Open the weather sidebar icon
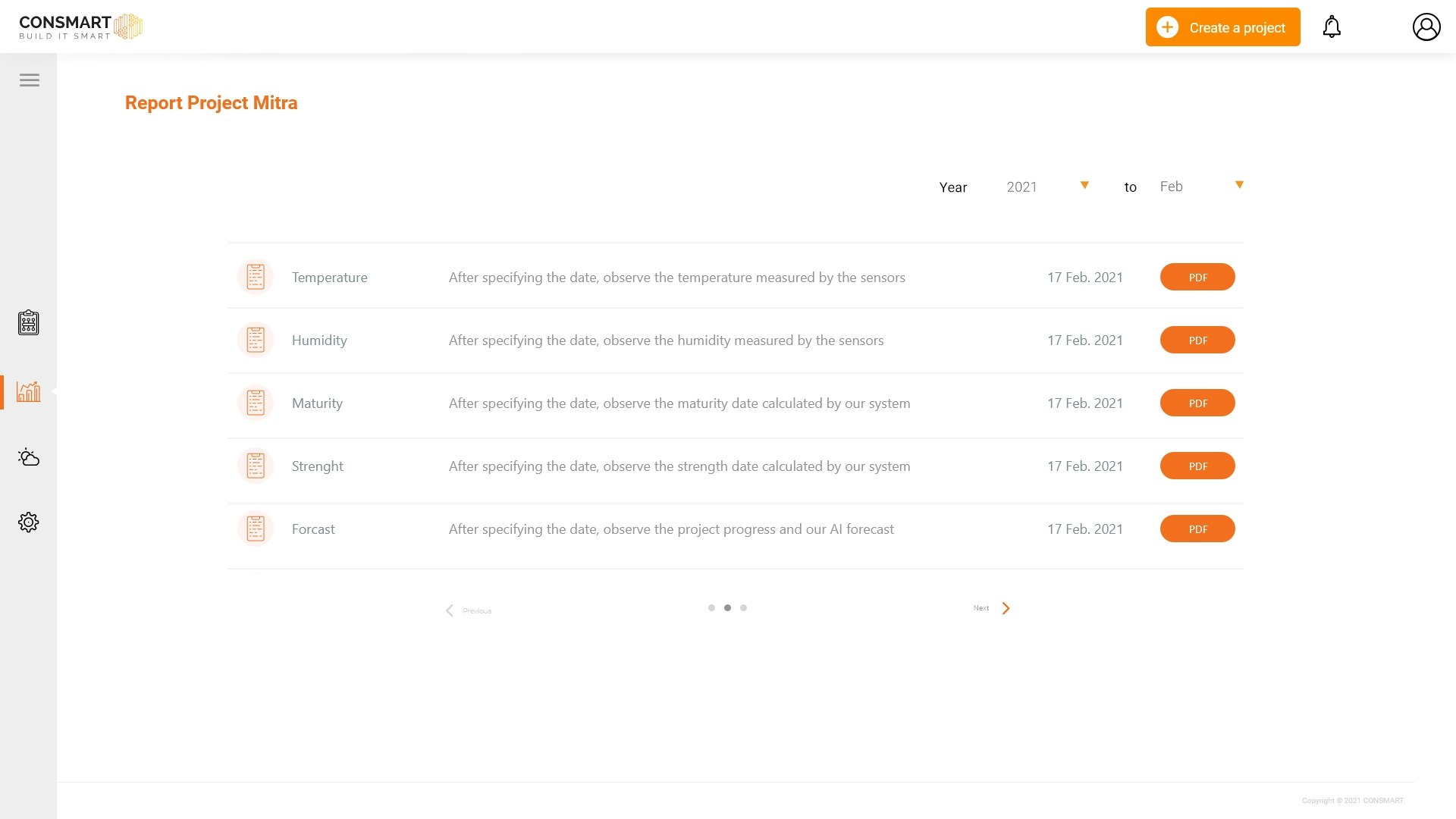The height and width of the screenshot is (819, 1456). click(29, 457)
